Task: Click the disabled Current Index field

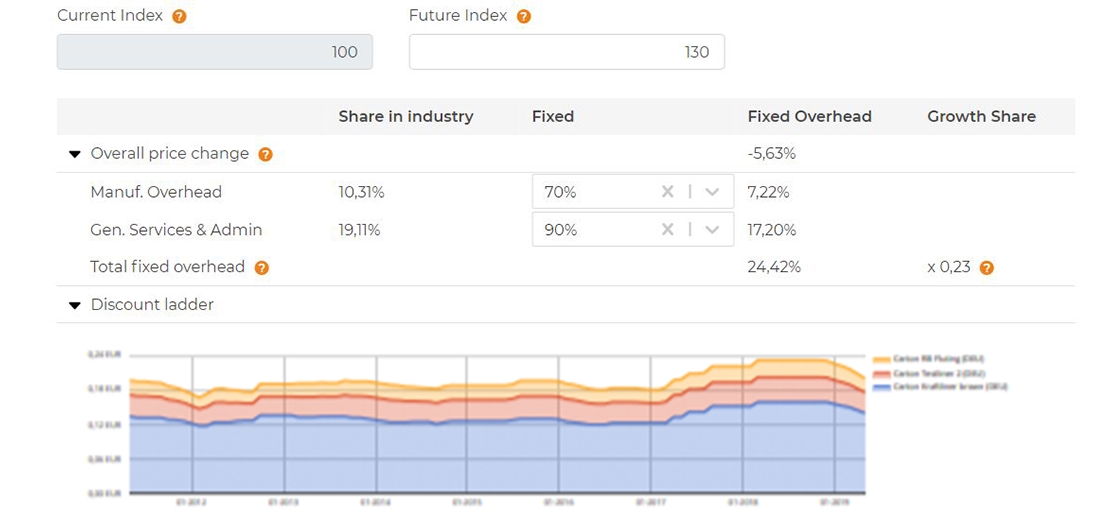Action: 214,52
